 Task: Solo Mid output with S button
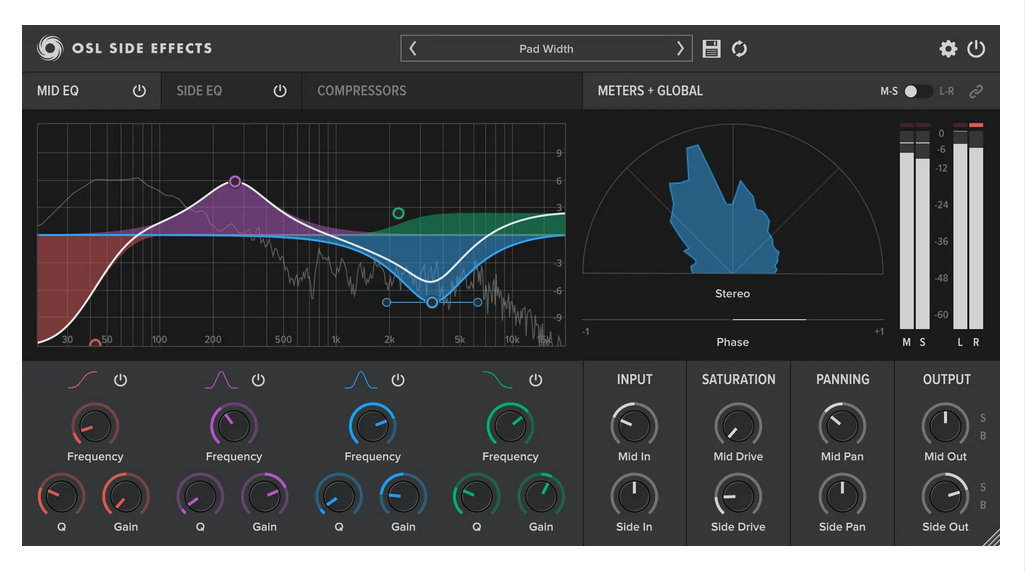coord(983,418)
